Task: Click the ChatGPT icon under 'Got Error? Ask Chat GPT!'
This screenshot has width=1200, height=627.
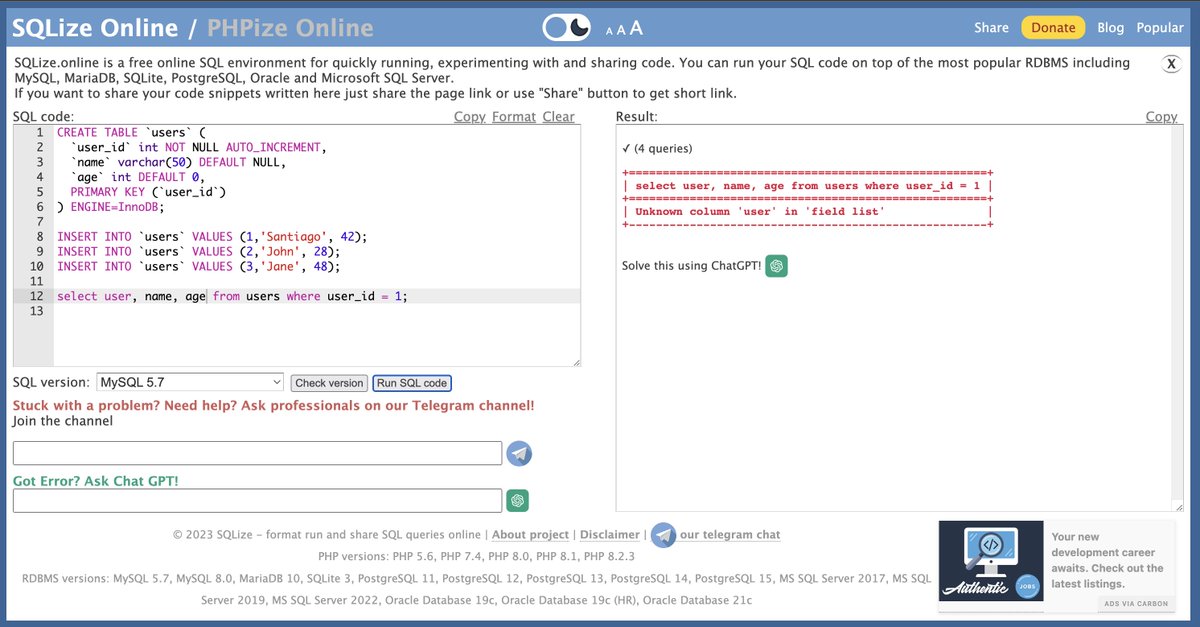Action: pyautogui.click(x=517, y=500)
